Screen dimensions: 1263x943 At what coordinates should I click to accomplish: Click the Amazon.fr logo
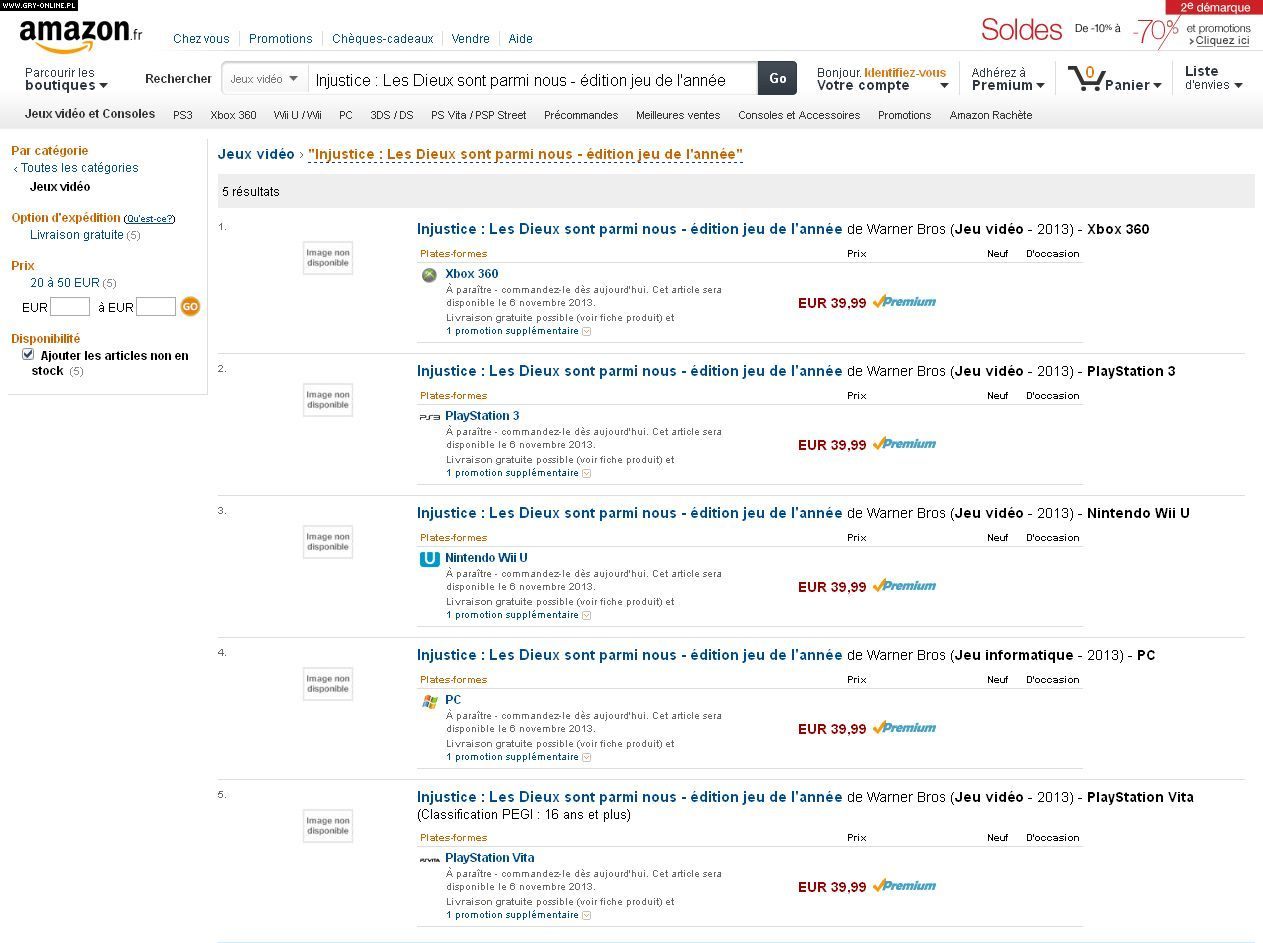click(x=80, y=36)
